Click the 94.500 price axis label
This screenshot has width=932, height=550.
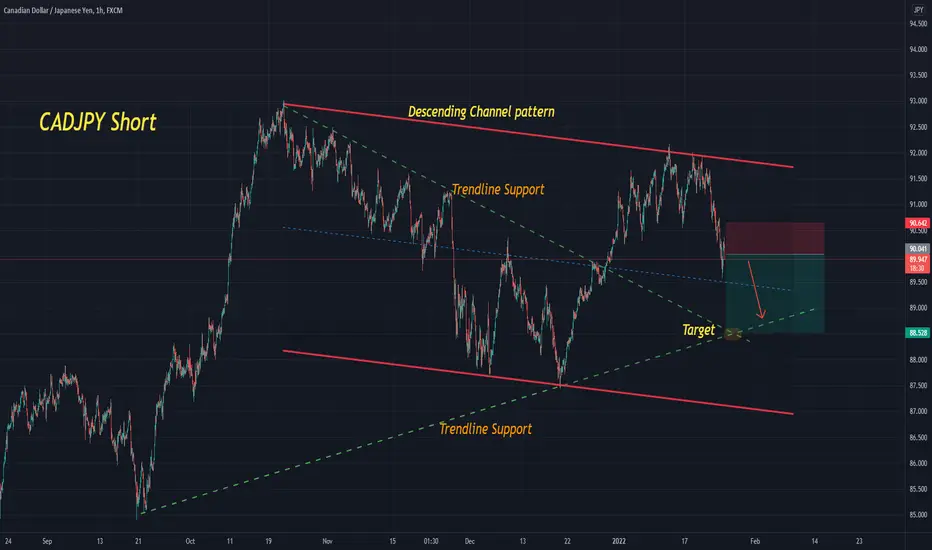point(918,24)
